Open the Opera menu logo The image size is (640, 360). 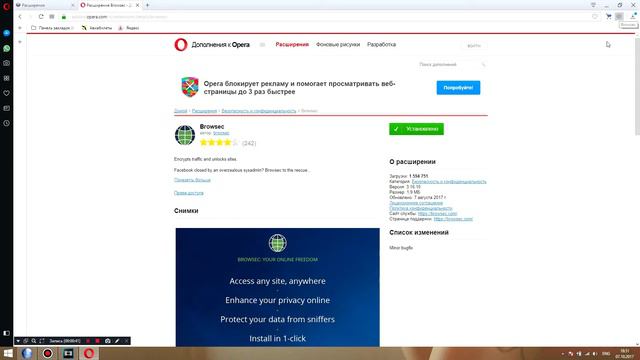6,6
